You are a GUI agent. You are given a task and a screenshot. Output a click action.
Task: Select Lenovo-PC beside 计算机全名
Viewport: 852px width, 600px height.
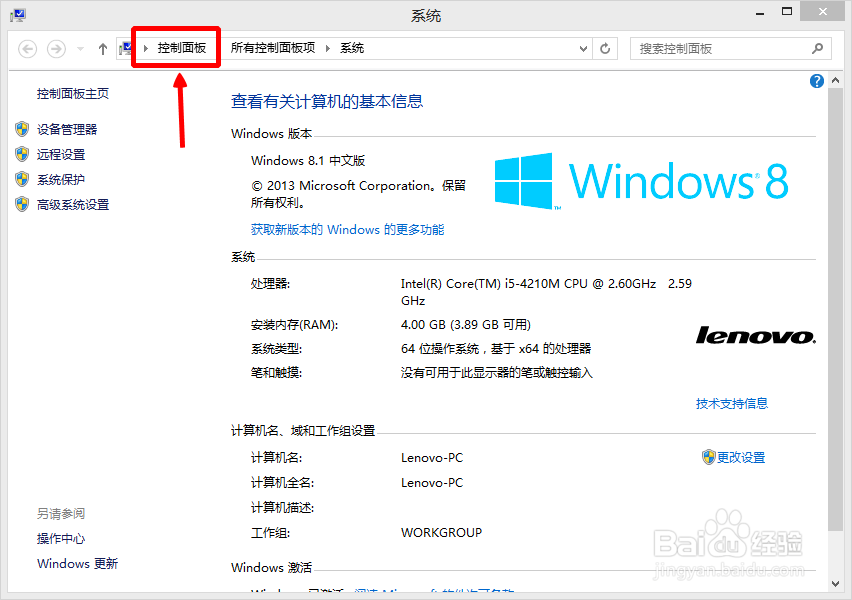432,483
